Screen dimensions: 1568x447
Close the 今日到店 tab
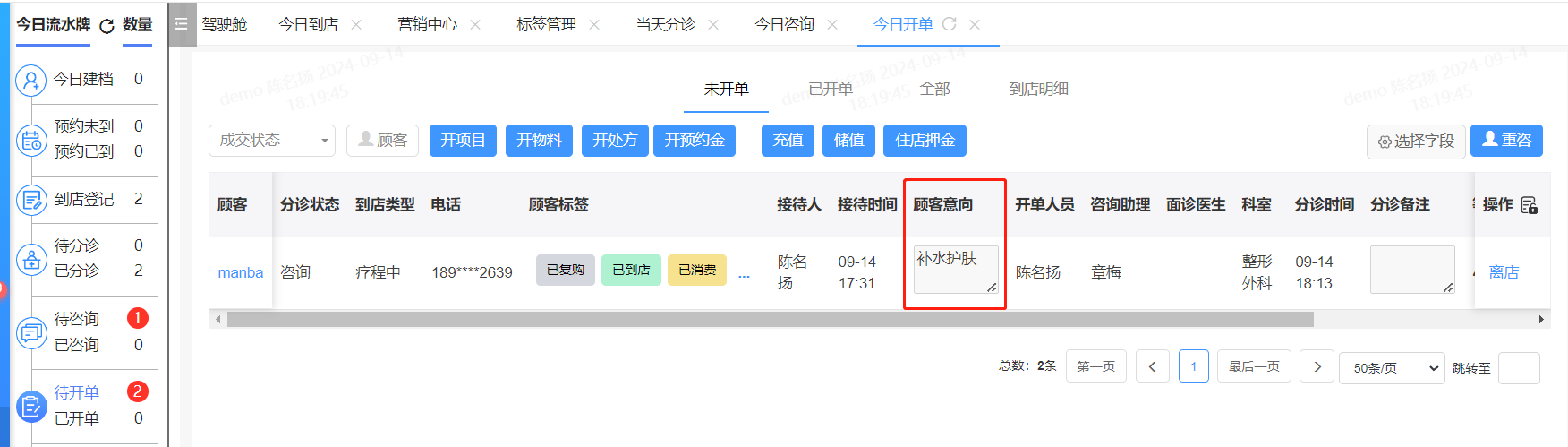(356, 25)
